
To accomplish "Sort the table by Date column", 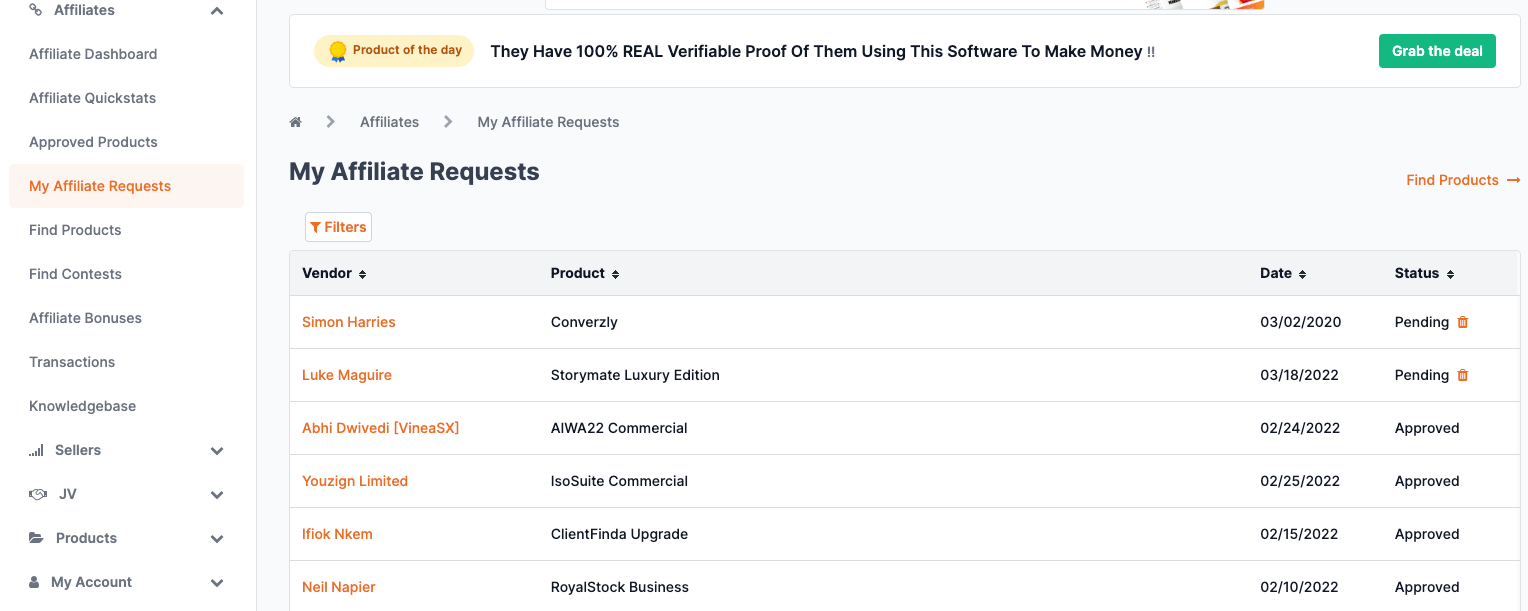I will [x=1303, y=273].
